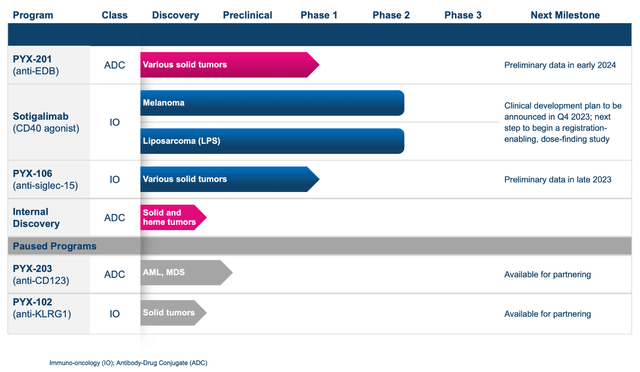
Task: Click the Phase 2 column header
Action: (x=391, y=15)
